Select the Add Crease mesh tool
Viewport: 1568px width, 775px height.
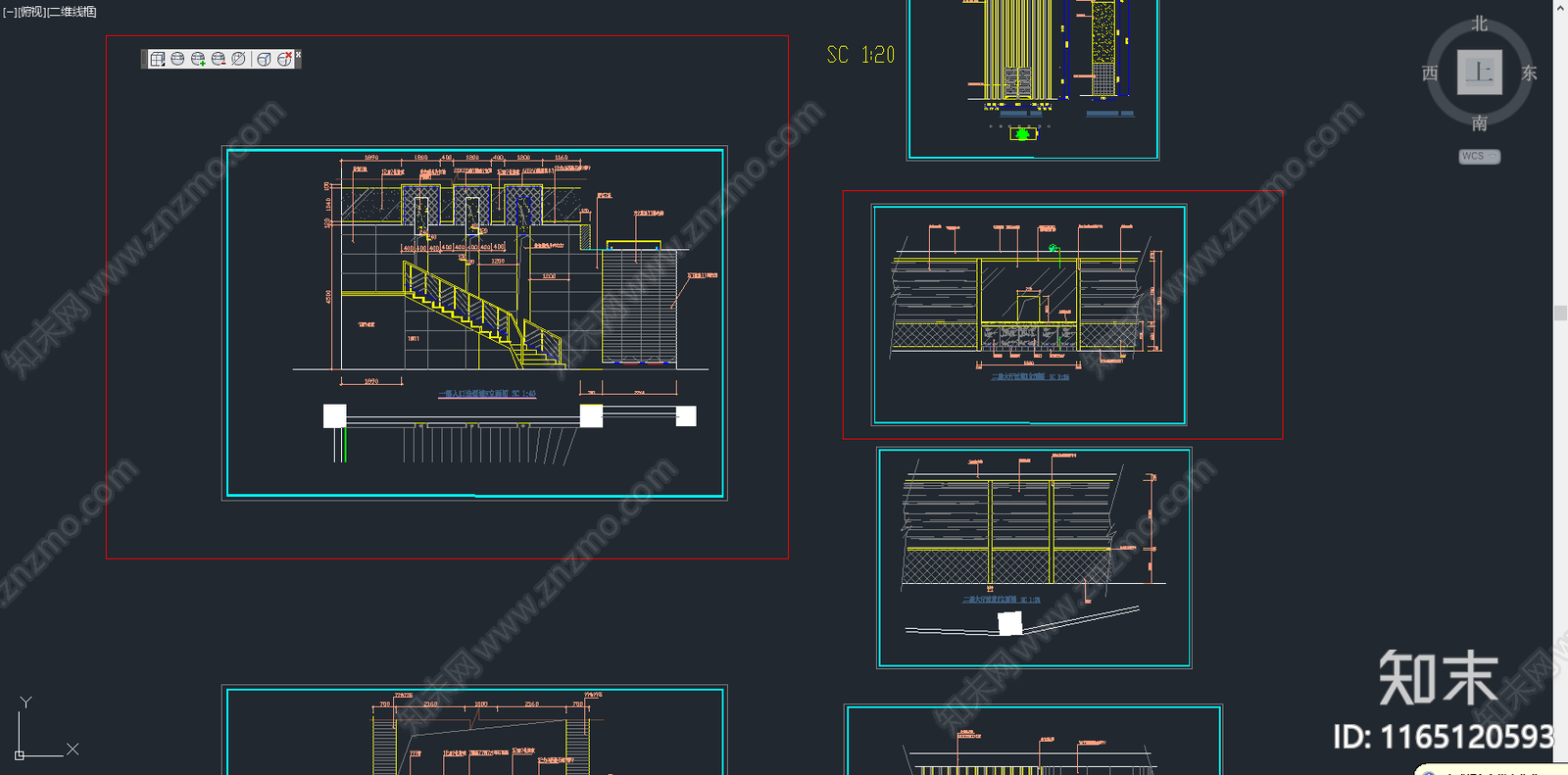click(264, 60)
